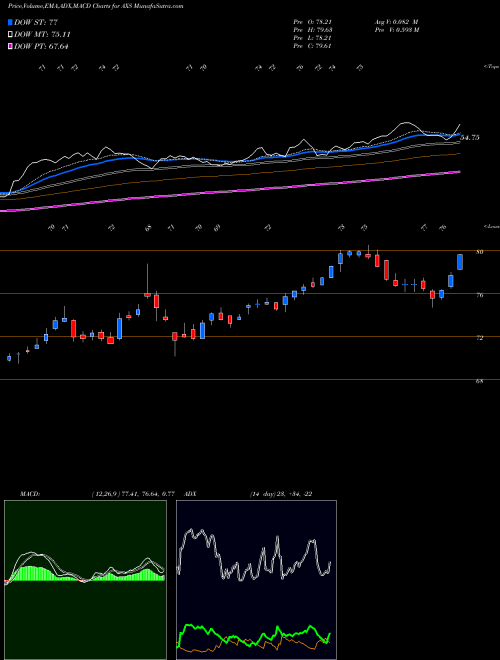The image size is (500, 660).
Task: Click the thick magenta long-term EMA line
Action: [231, 192]
